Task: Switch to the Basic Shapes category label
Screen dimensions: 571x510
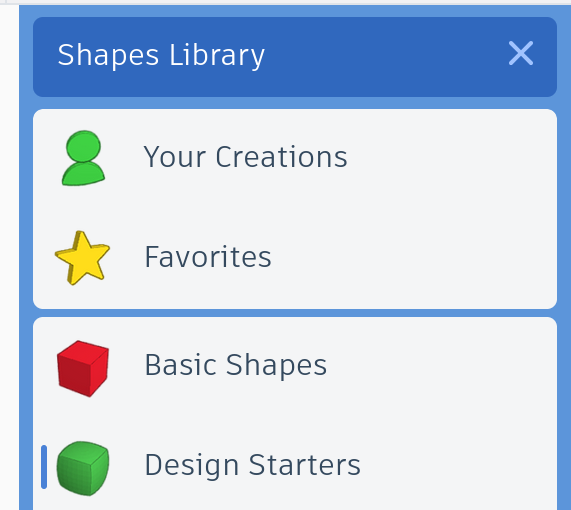Action: point(236,365)
